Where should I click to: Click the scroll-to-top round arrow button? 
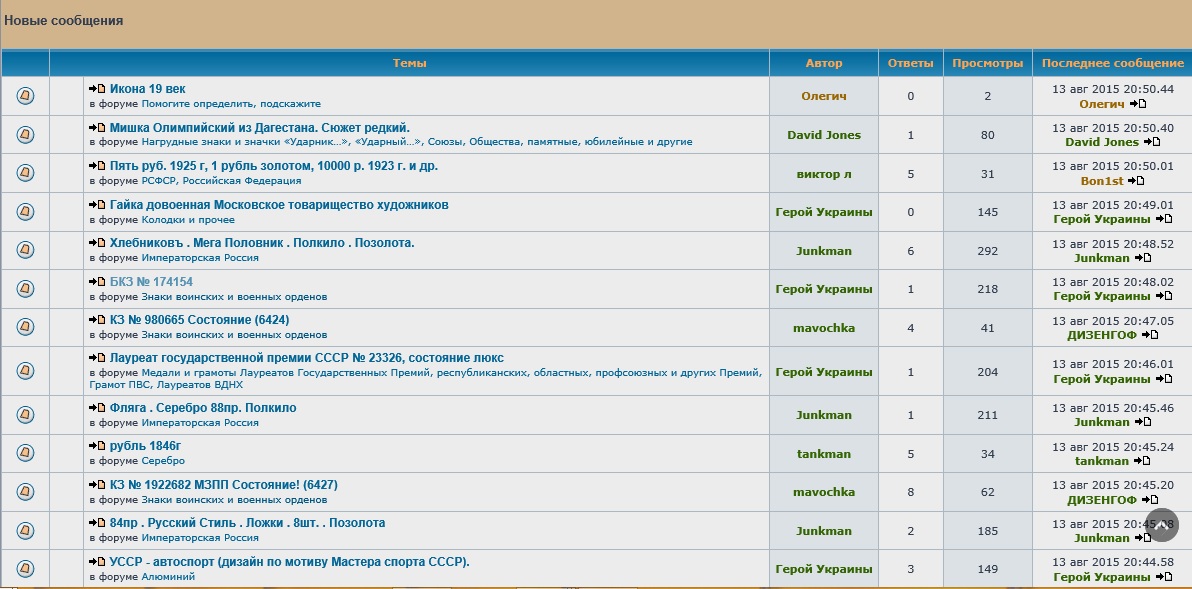pos(1162,526)
